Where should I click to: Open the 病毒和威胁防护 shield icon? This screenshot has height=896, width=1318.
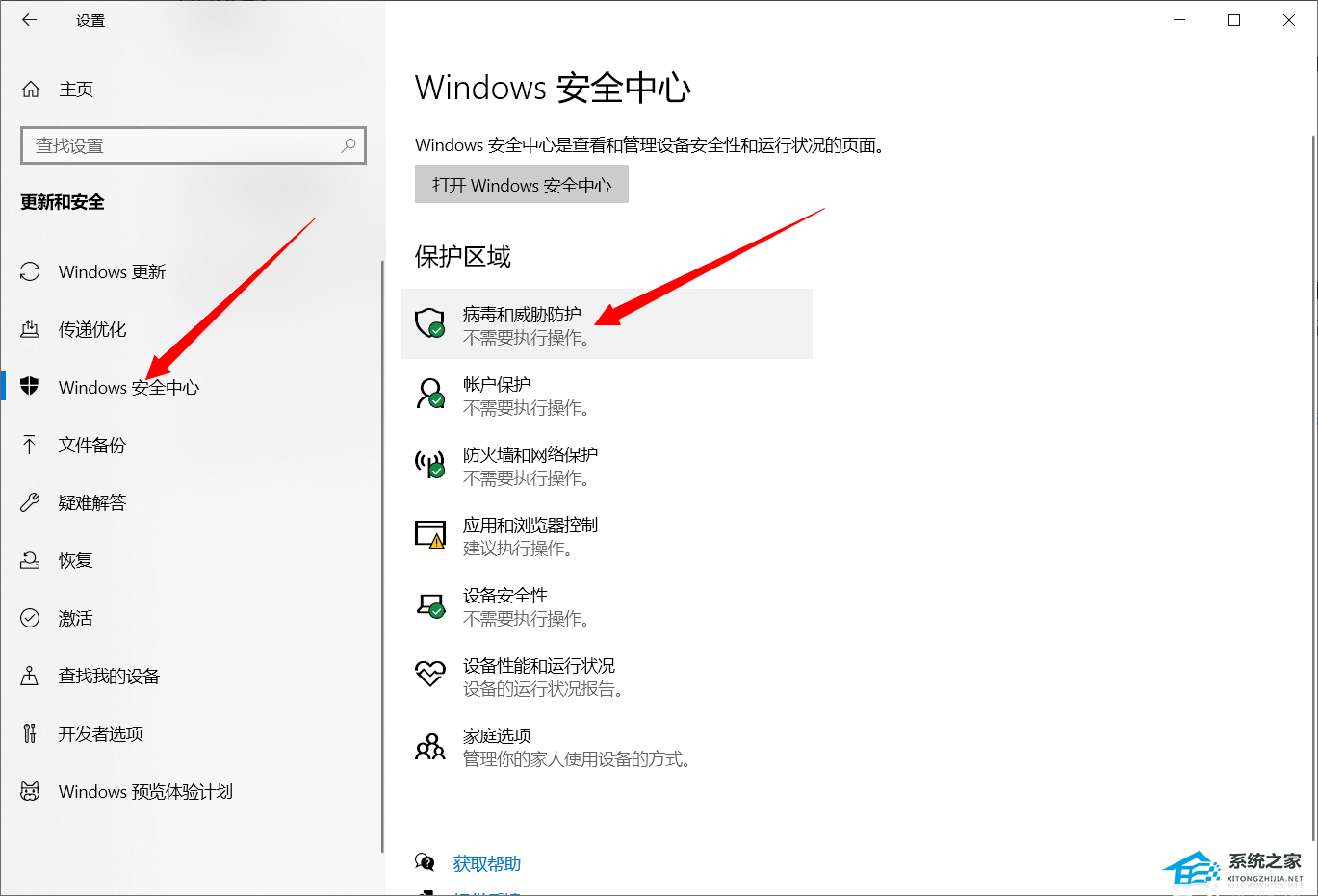coord(429,322)
